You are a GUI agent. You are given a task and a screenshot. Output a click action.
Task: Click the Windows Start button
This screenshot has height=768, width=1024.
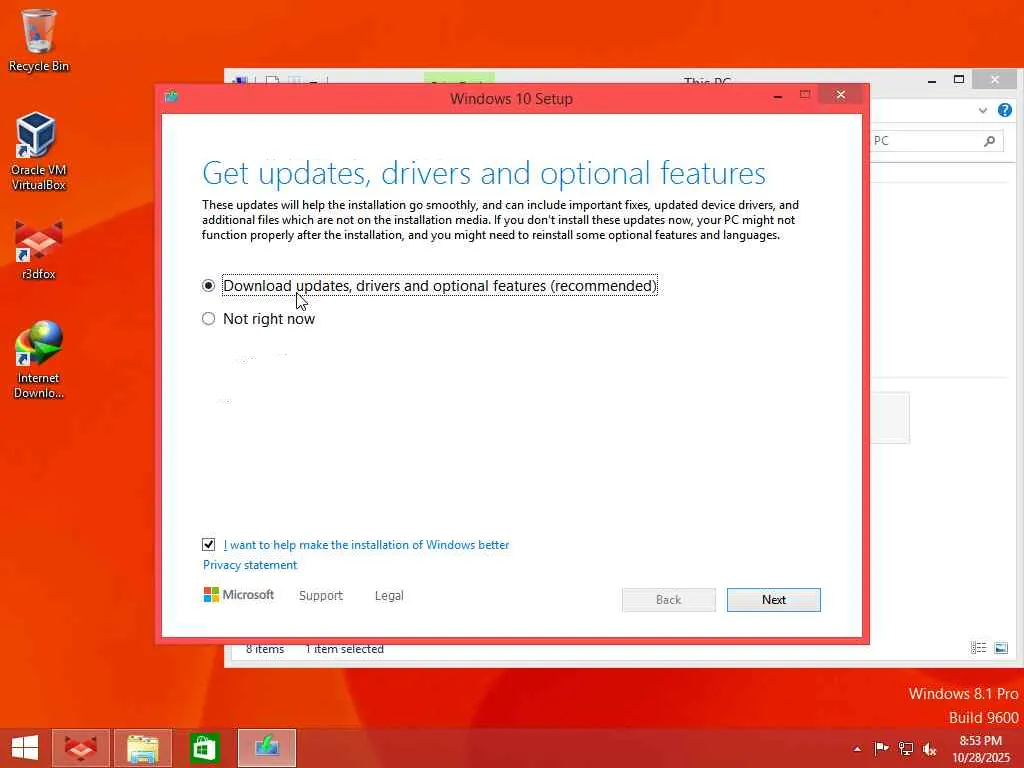click(x=25, y=748)
